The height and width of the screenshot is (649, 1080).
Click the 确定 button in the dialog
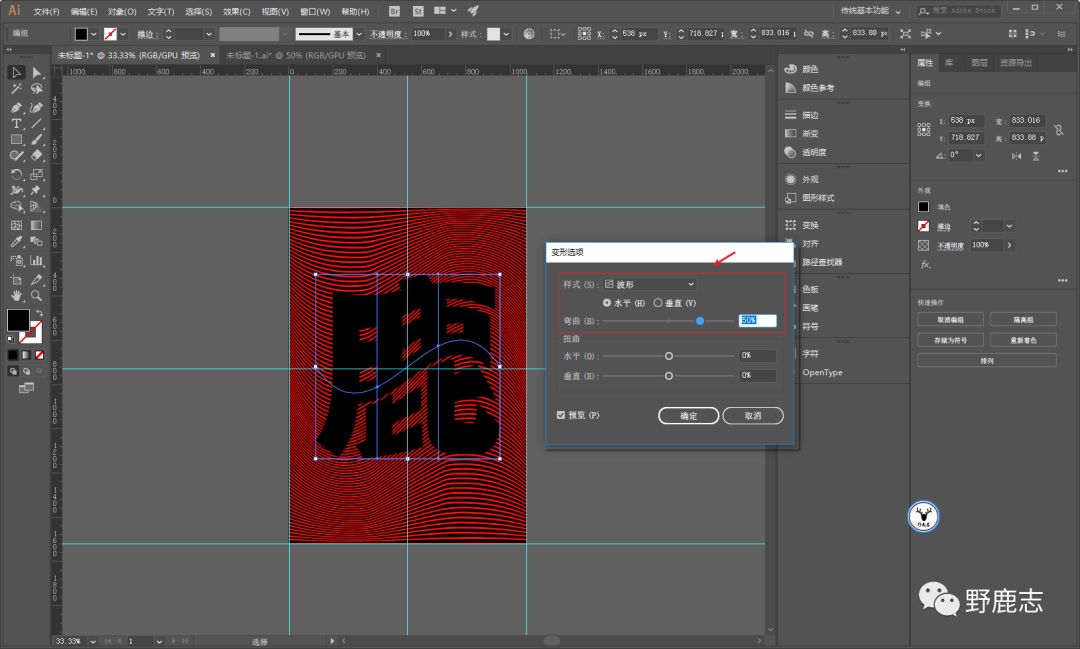click(x=688, y=416)
